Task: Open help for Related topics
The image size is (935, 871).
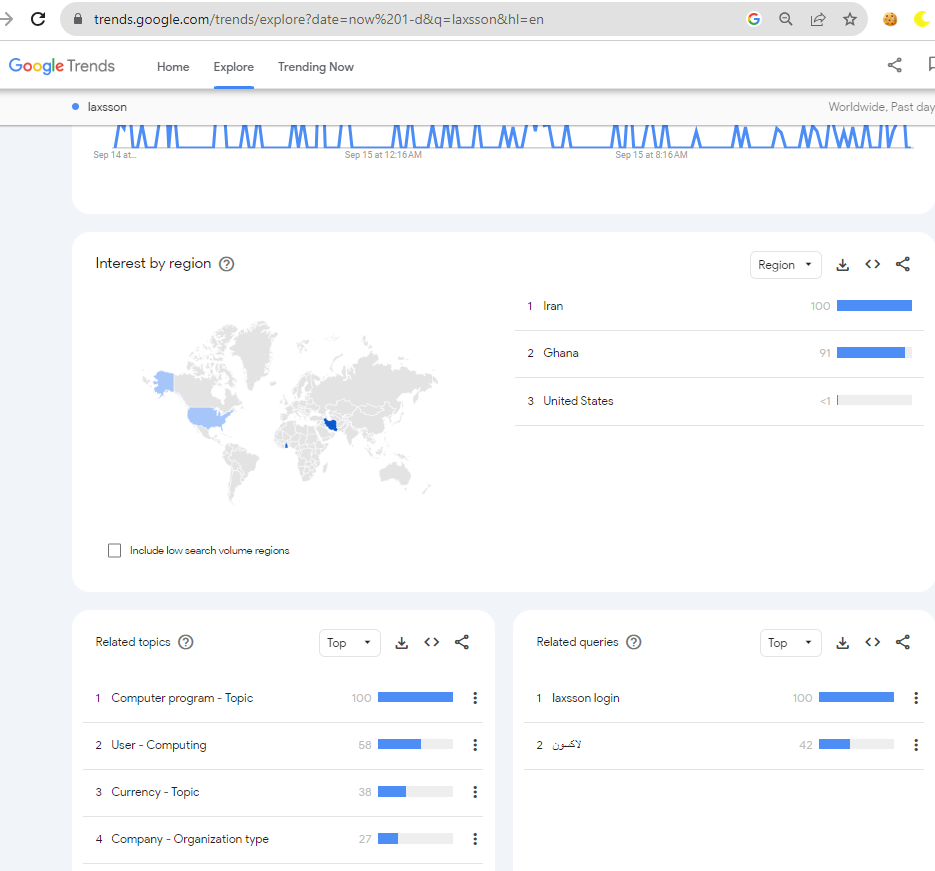Action: 186,642
